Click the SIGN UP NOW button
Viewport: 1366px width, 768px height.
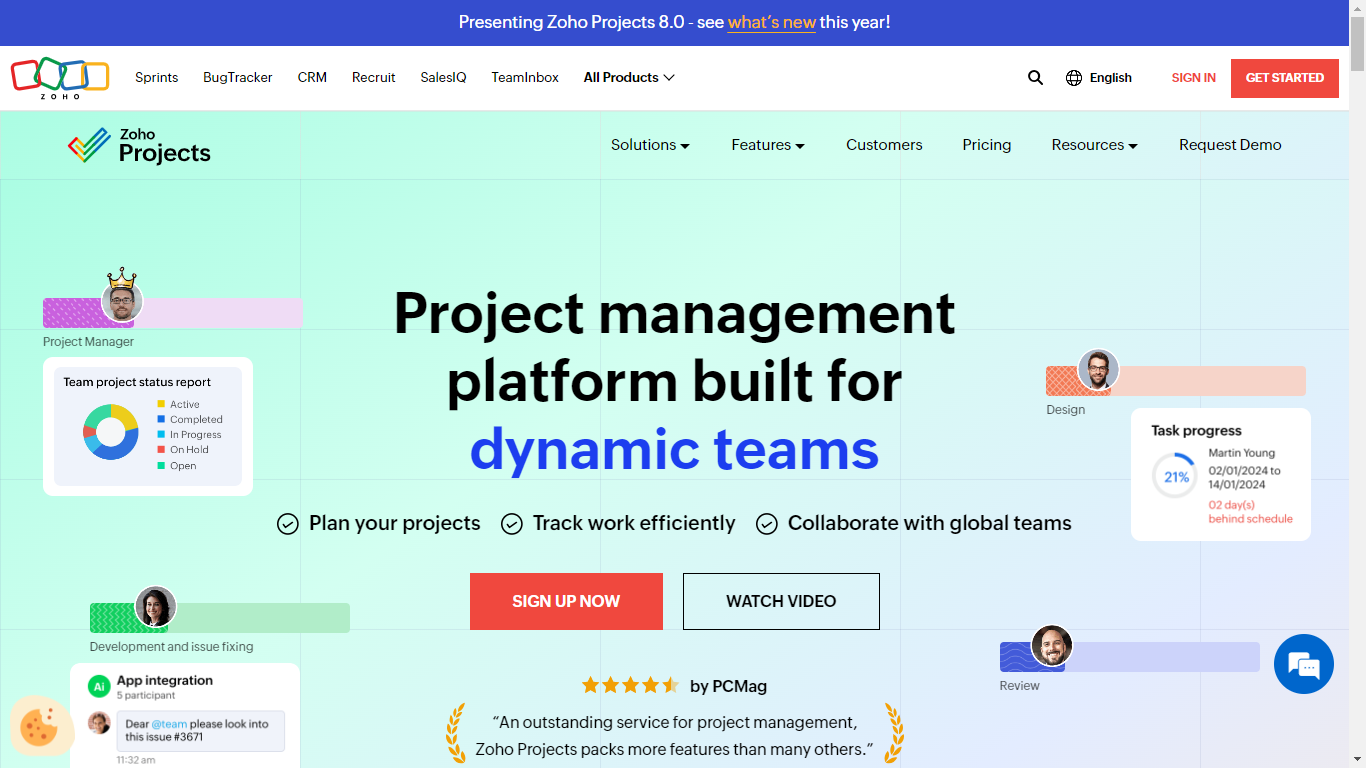click(x=566, y=601)
